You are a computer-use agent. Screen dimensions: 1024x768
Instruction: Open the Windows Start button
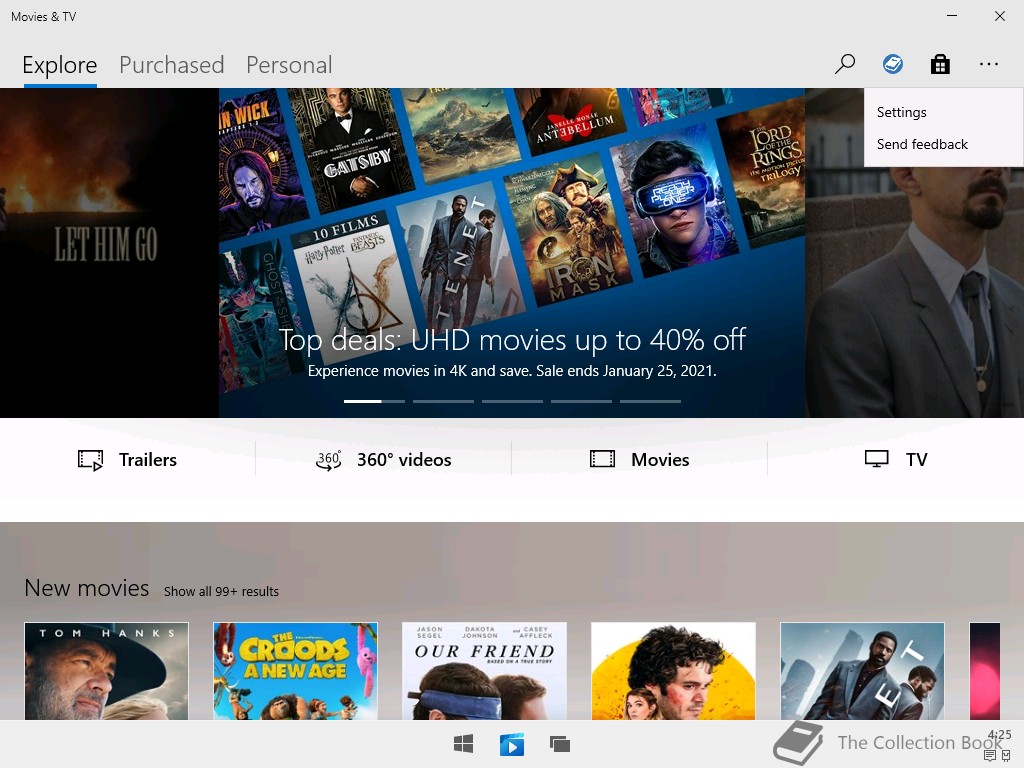click(464, 744)
